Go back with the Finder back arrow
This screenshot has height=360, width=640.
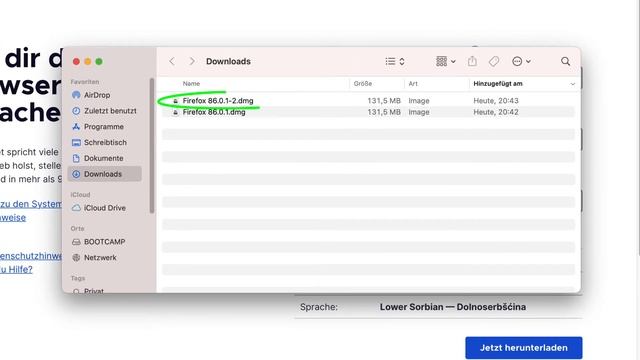coord(172,61)
